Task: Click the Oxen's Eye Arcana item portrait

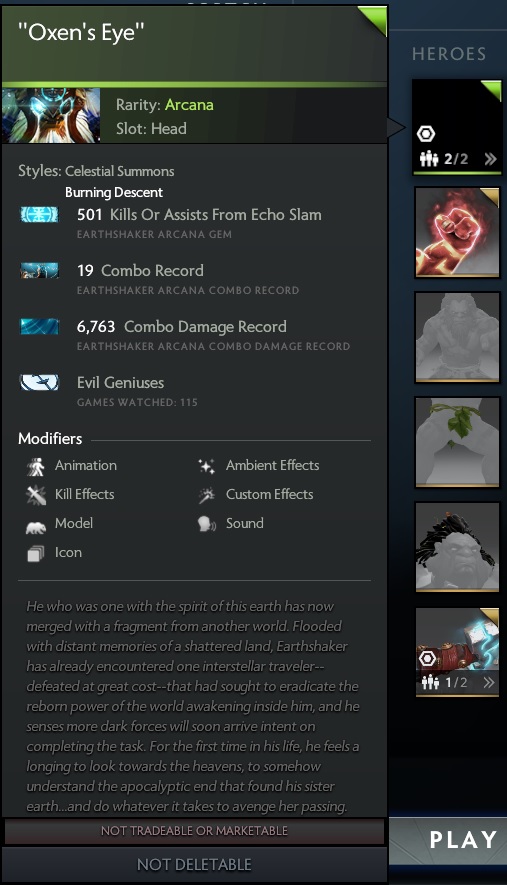Action: pyautogui.click(x=51, y=116)
